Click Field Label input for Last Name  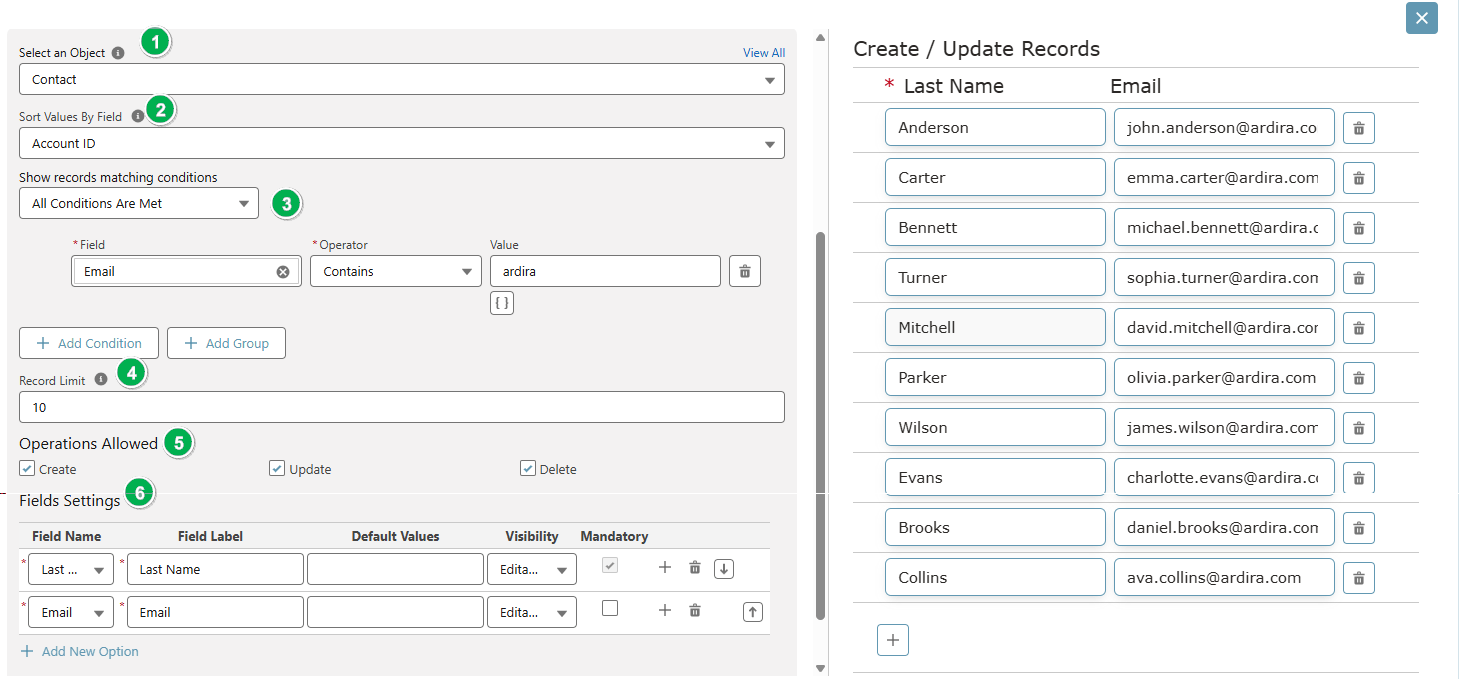click(x=215, y=569)
